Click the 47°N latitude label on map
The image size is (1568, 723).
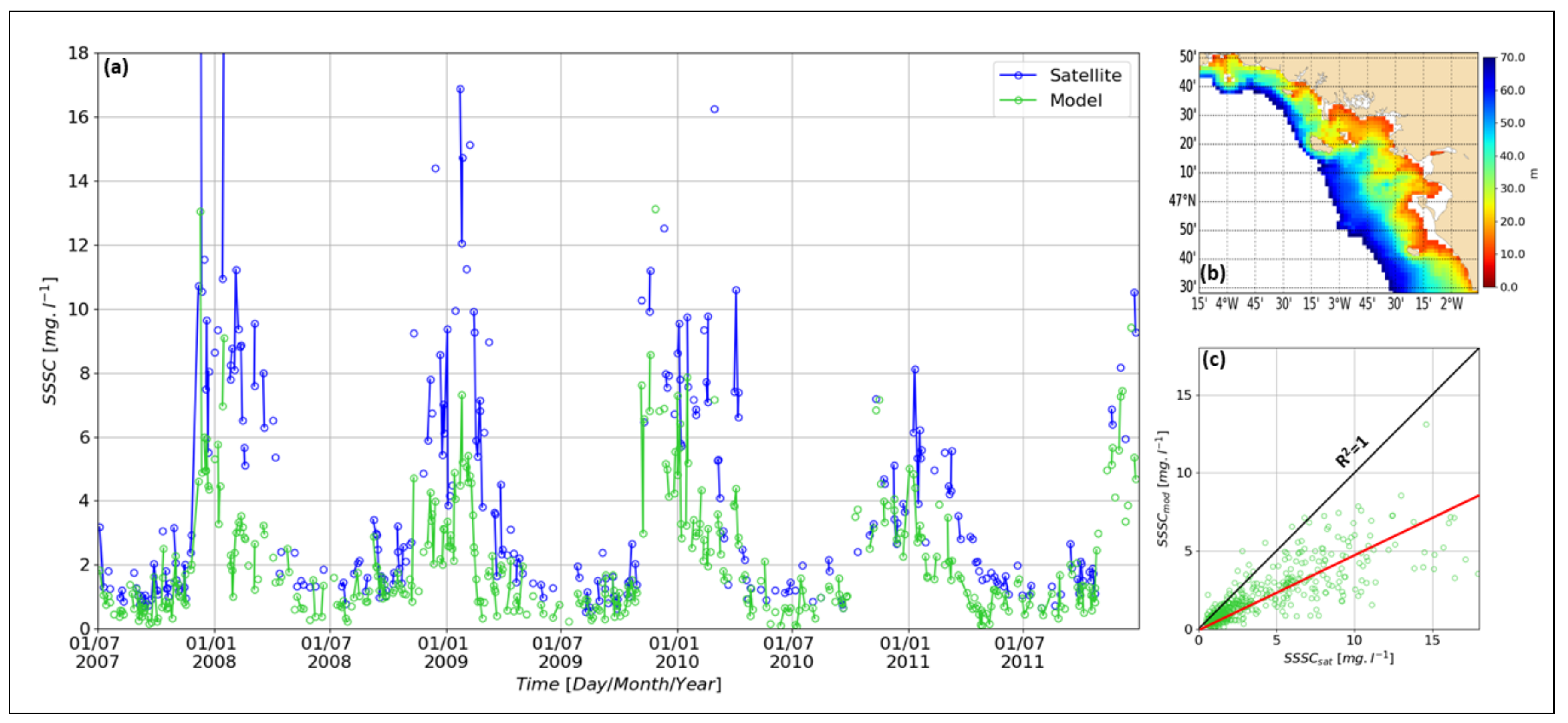click(1182, 200)
